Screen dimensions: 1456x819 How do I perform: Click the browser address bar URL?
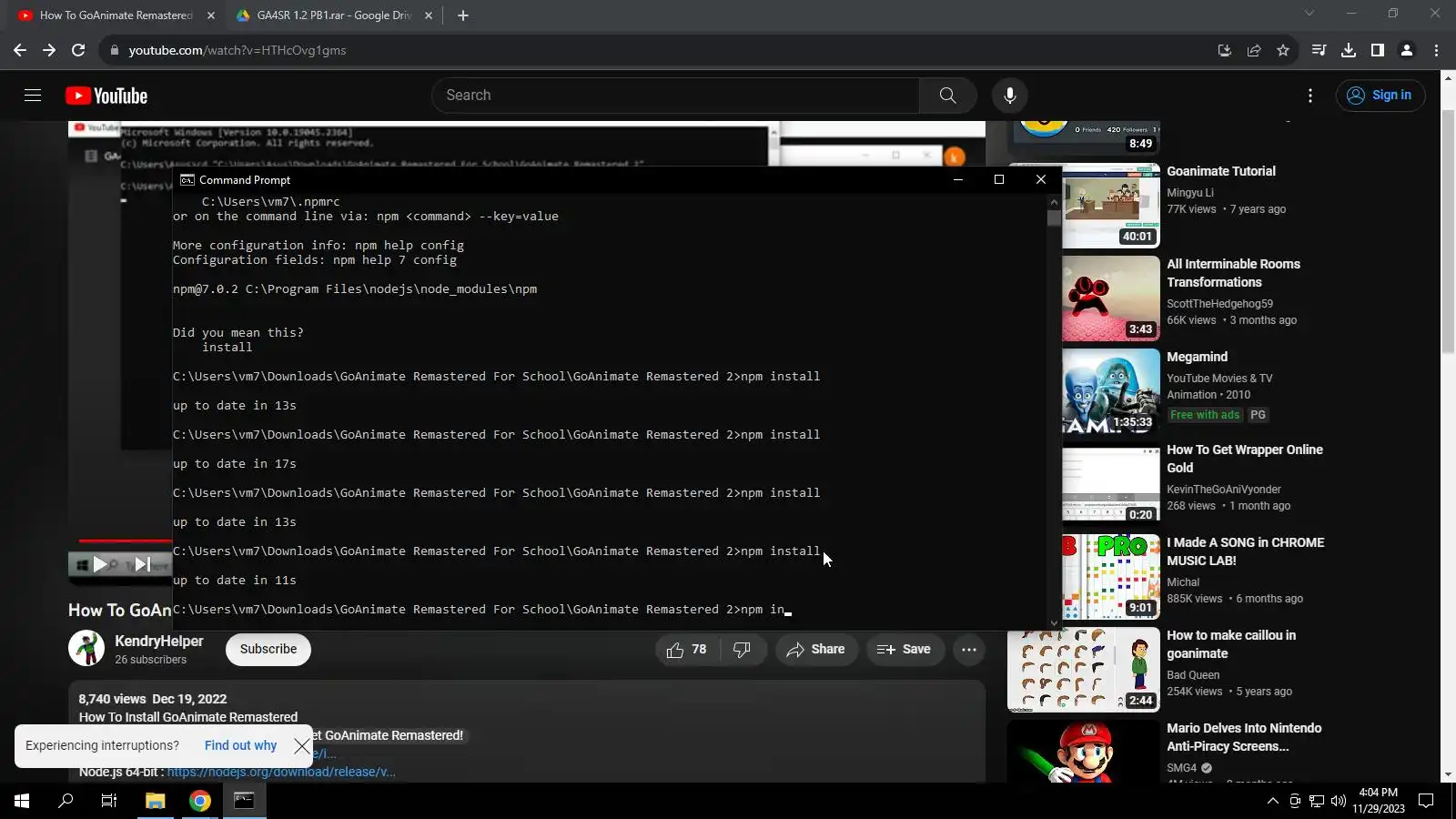(237, 50)
